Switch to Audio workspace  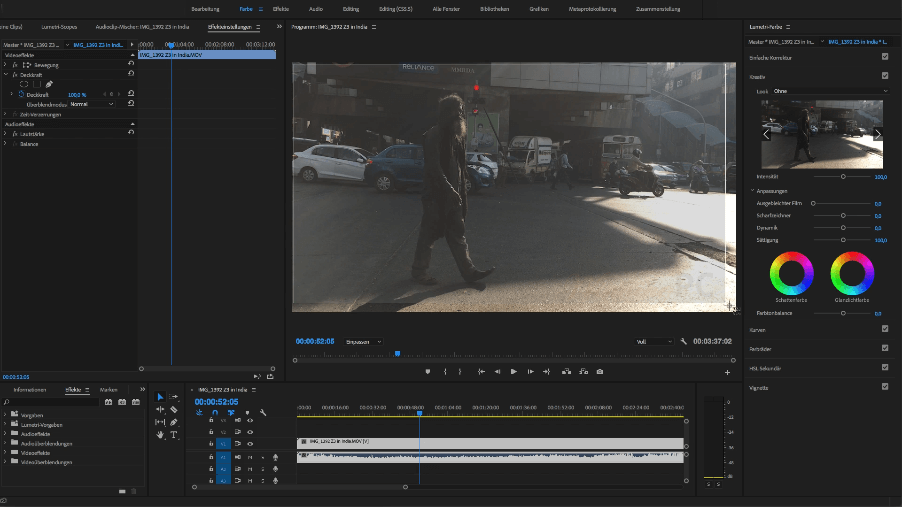316,9
